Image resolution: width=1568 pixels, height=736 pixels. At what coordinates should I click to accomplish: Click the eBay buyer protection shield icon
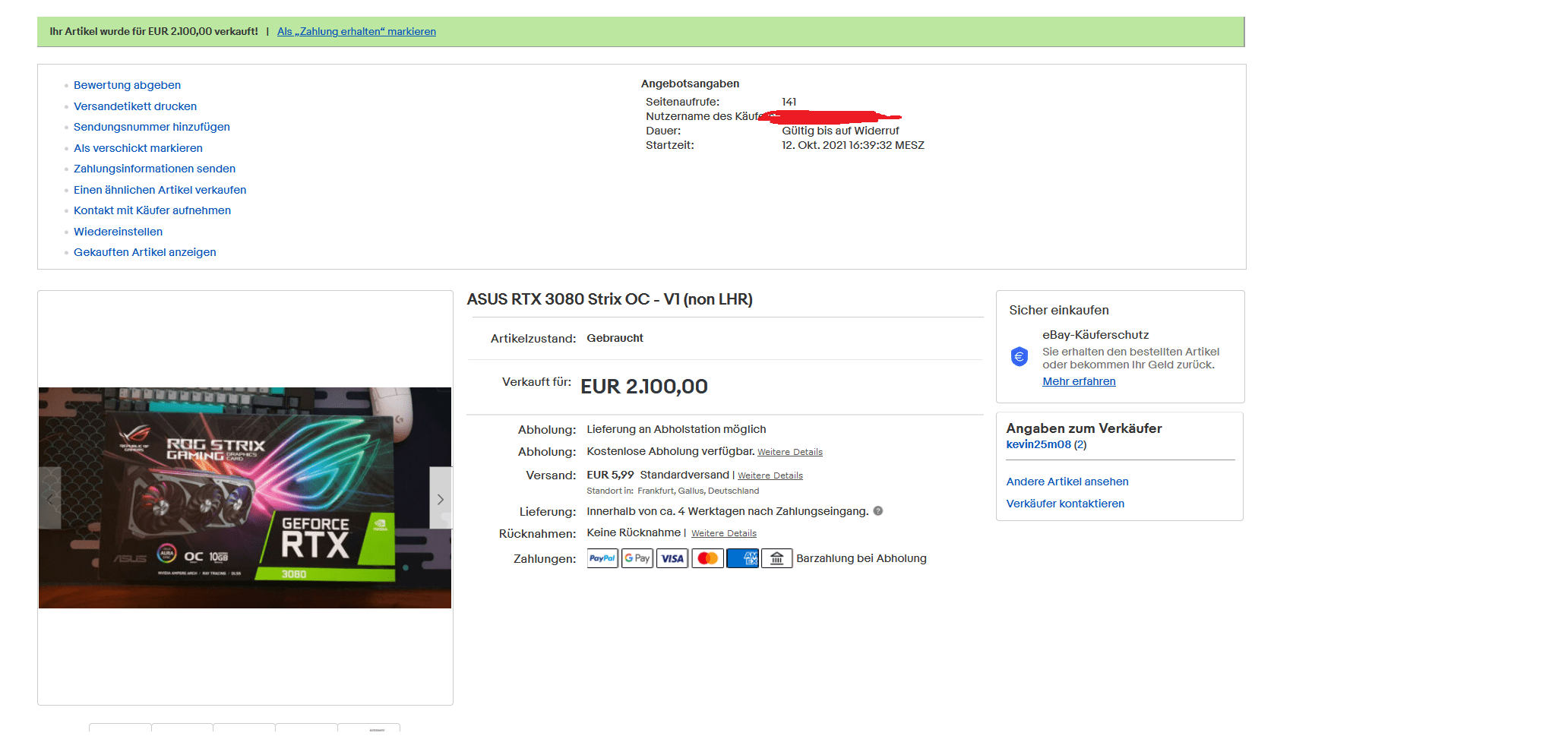pos(1020,355)
